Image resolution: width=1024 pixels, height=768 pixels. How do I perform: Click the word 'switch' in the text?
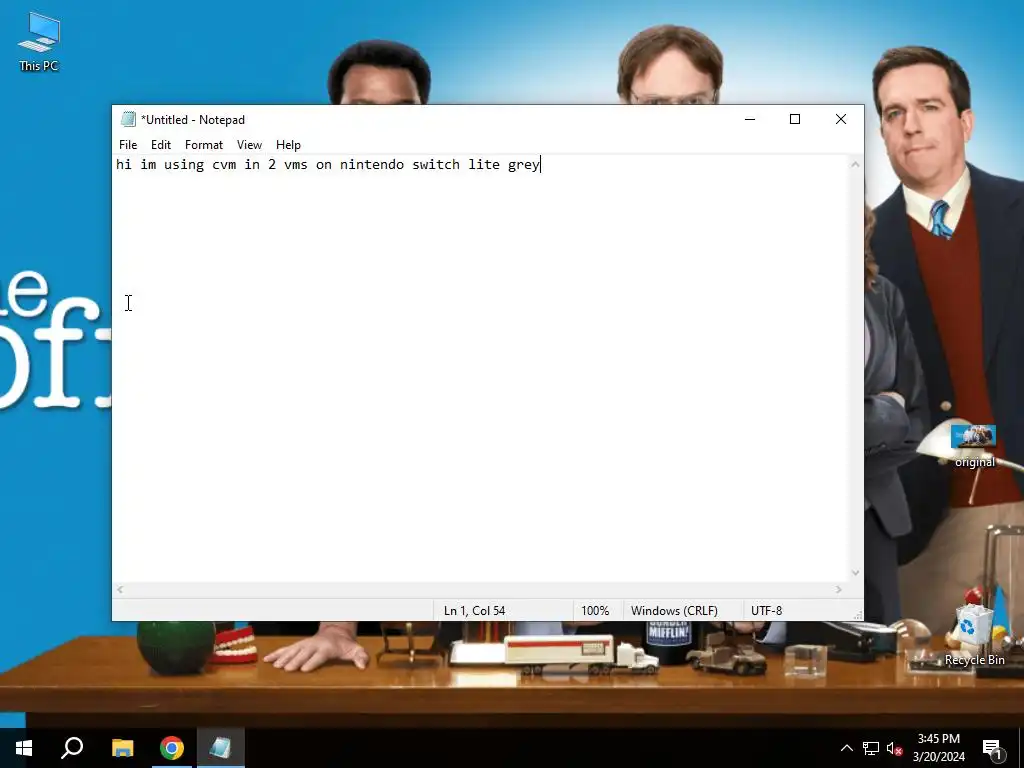tap(436, 165)
